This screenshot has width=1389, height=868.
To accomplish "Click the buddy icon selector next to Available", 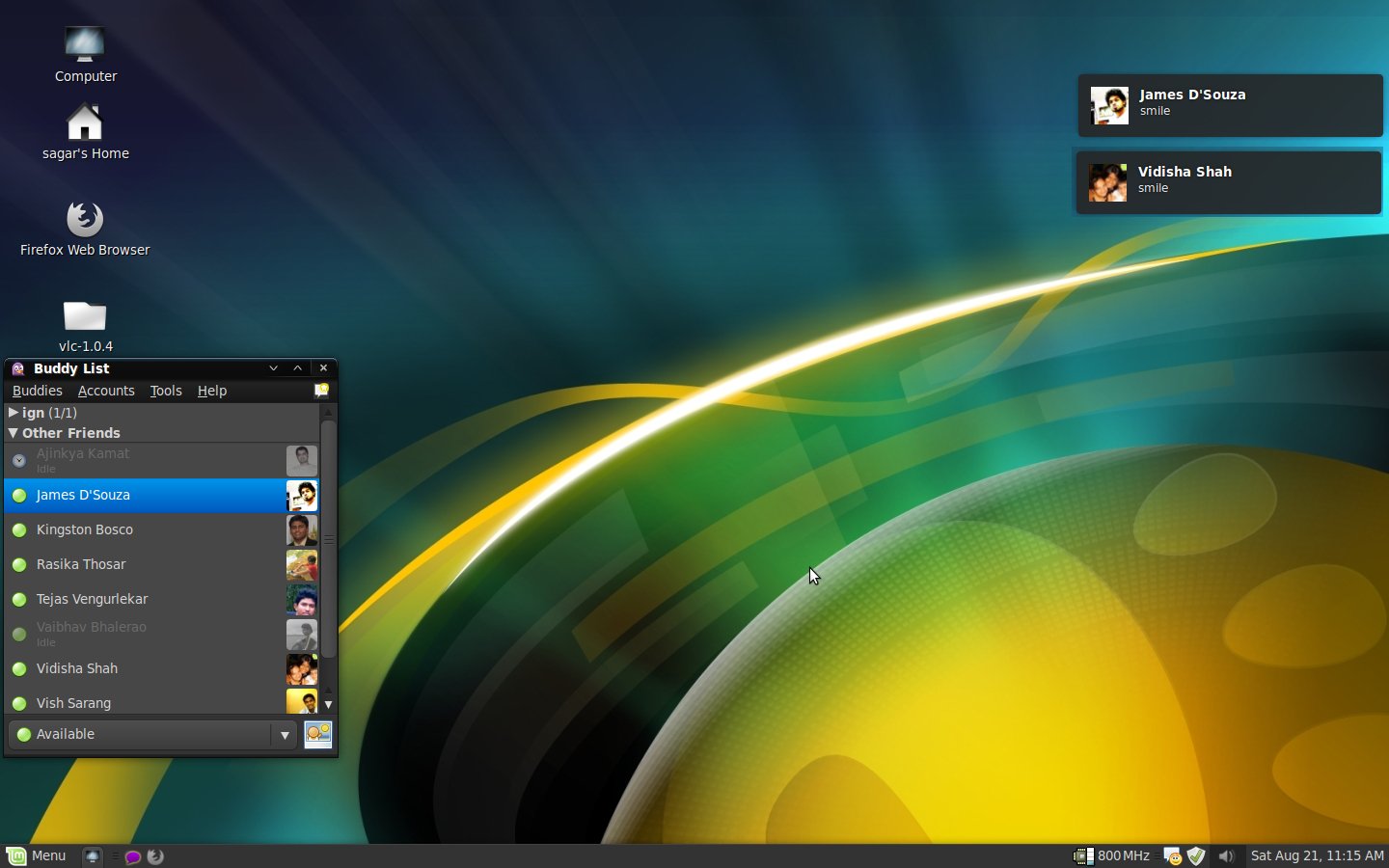I will click(317, 735).
